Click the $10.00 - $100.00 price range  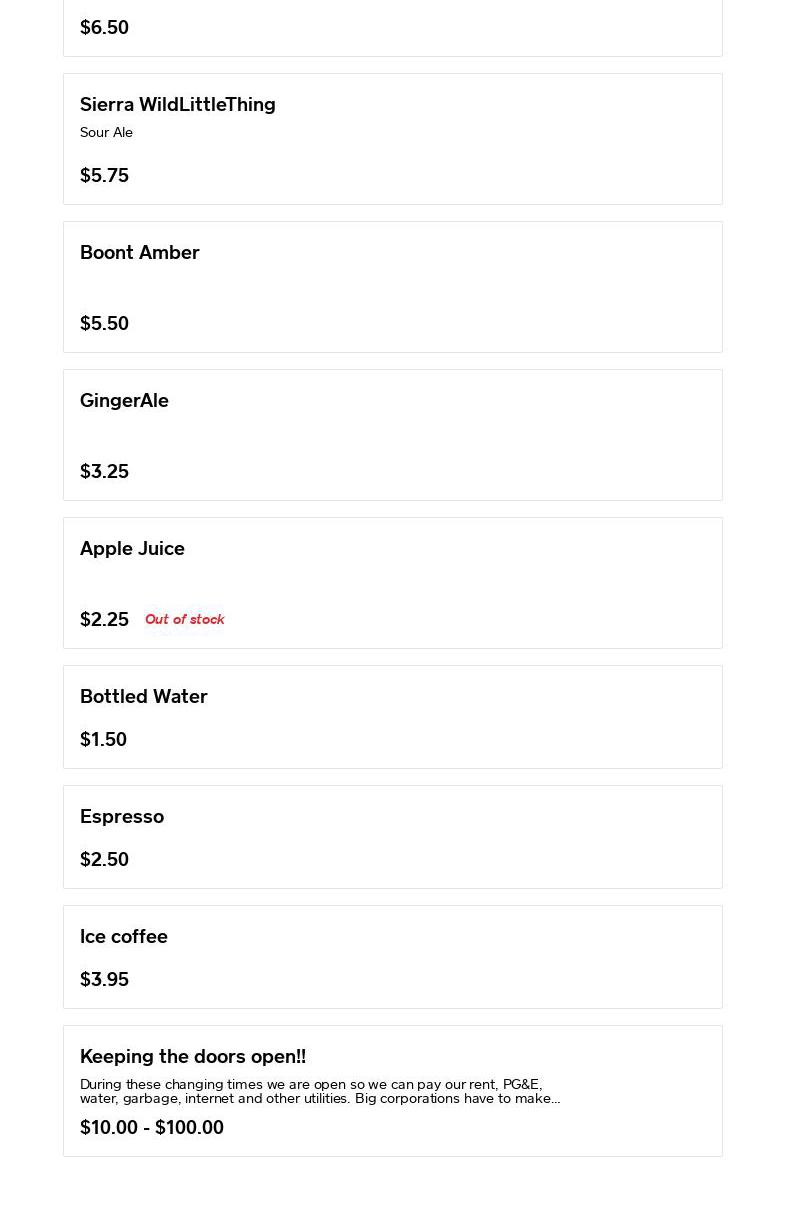click(152, 1127)
